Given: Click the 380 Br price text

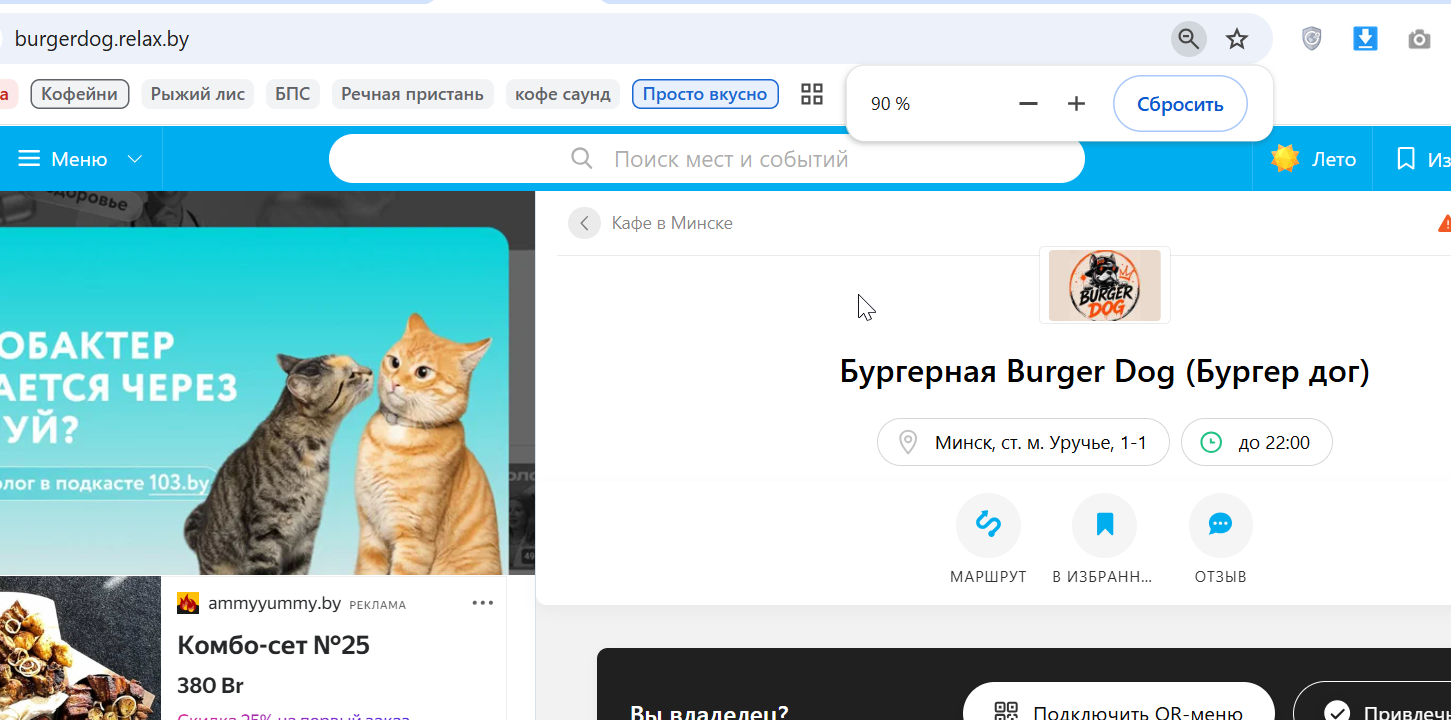Looking at the screenshot, I should tap(210, 686).
